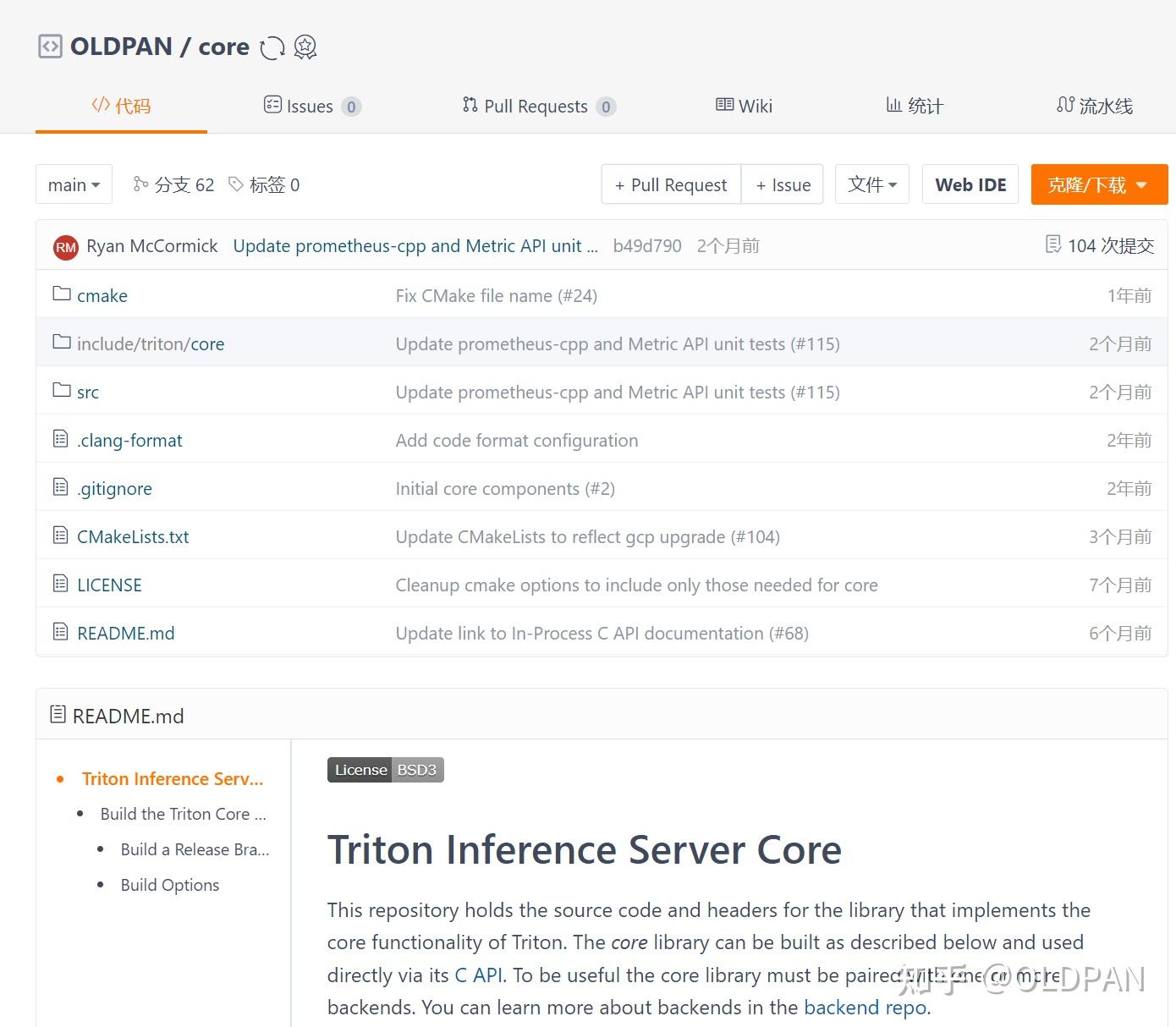
Task: Click the document icon in the README.md panel header
Action: click(x=58, y=714)
